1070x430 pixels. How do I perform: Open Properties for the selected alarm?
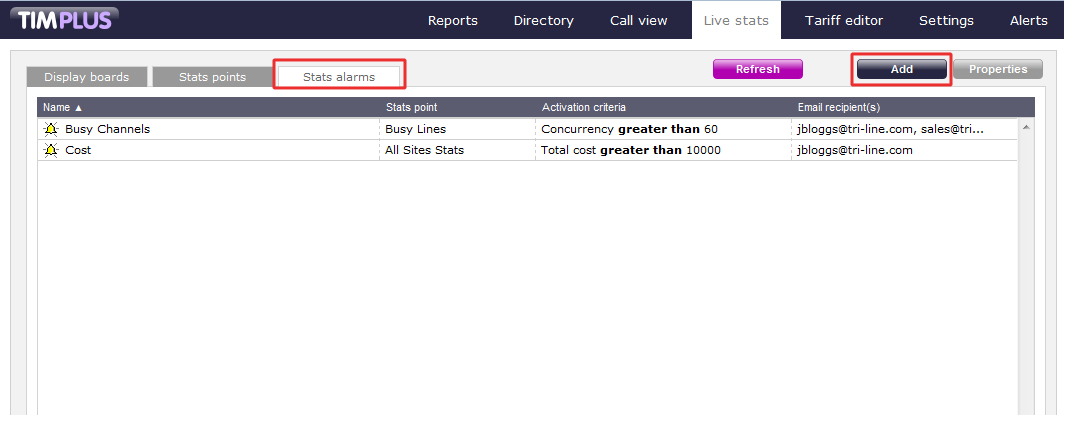pos(997,69)
